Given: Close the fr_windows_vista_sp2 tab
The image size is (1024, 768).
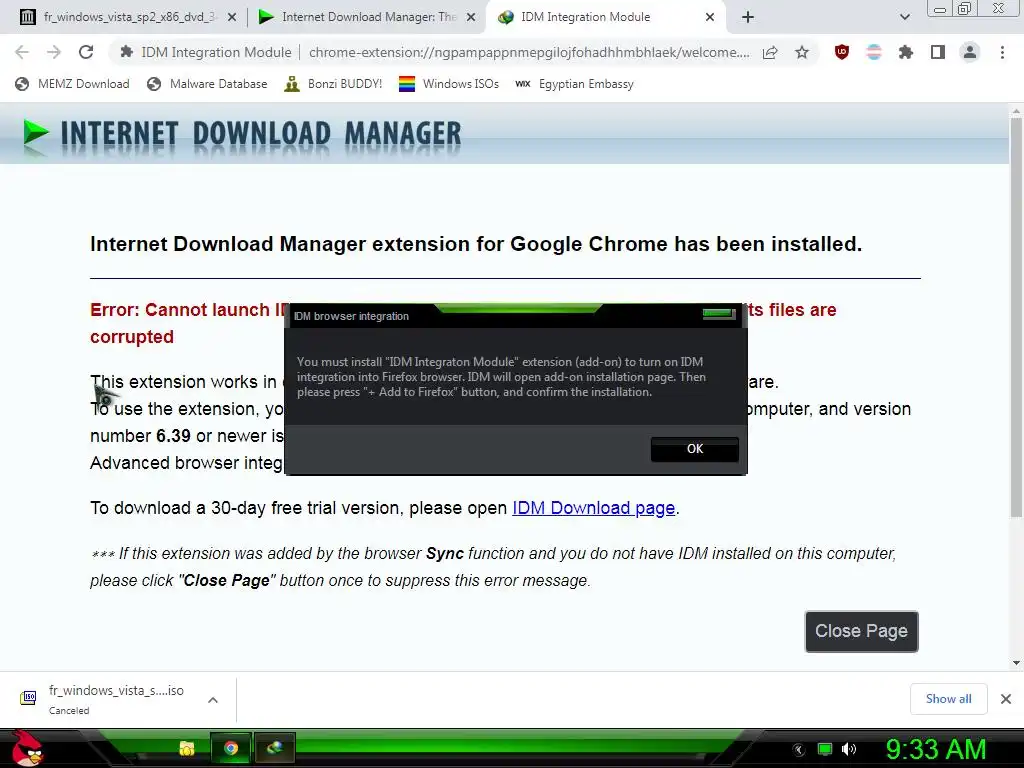Looking at the screenshot, I should tap(232, 18).
